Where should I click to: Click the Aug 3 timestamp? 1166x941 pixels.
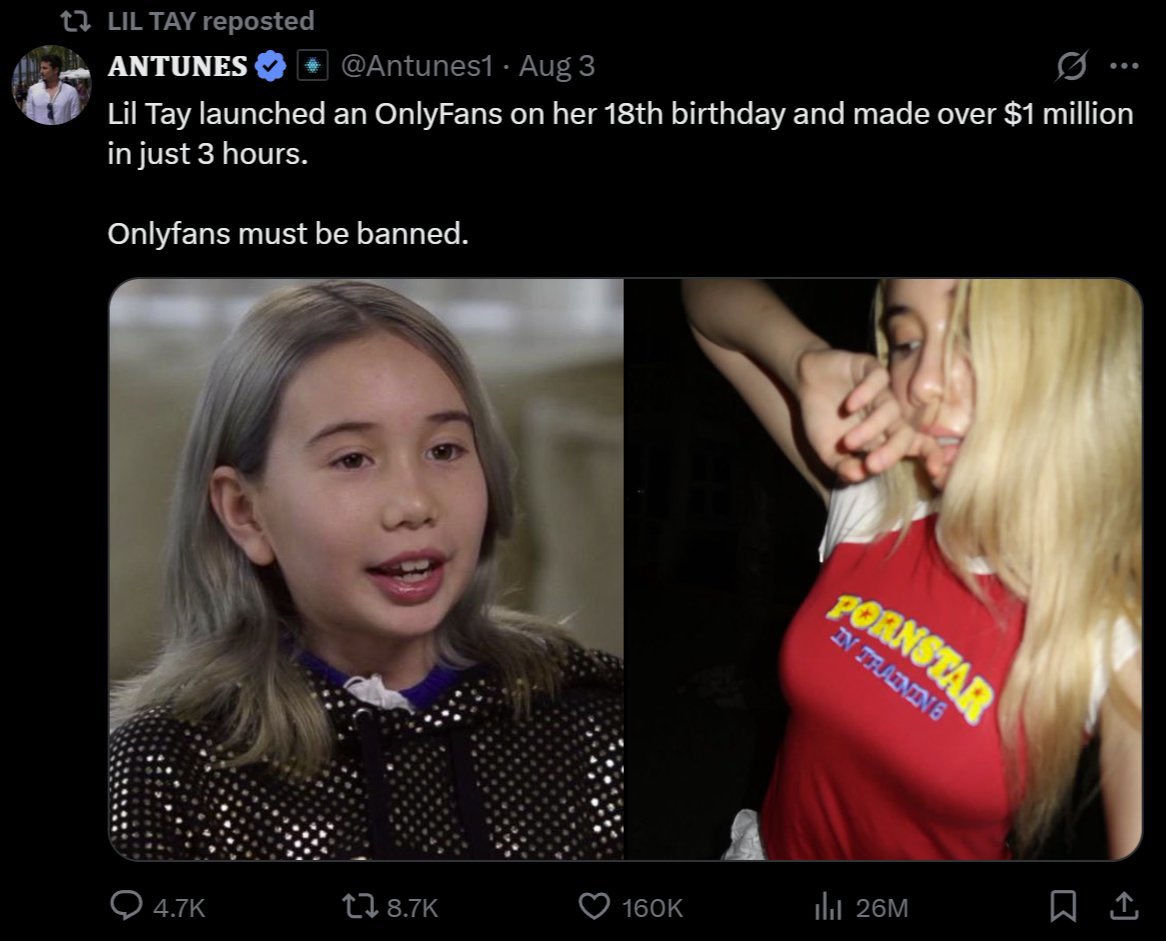point(557,66)
